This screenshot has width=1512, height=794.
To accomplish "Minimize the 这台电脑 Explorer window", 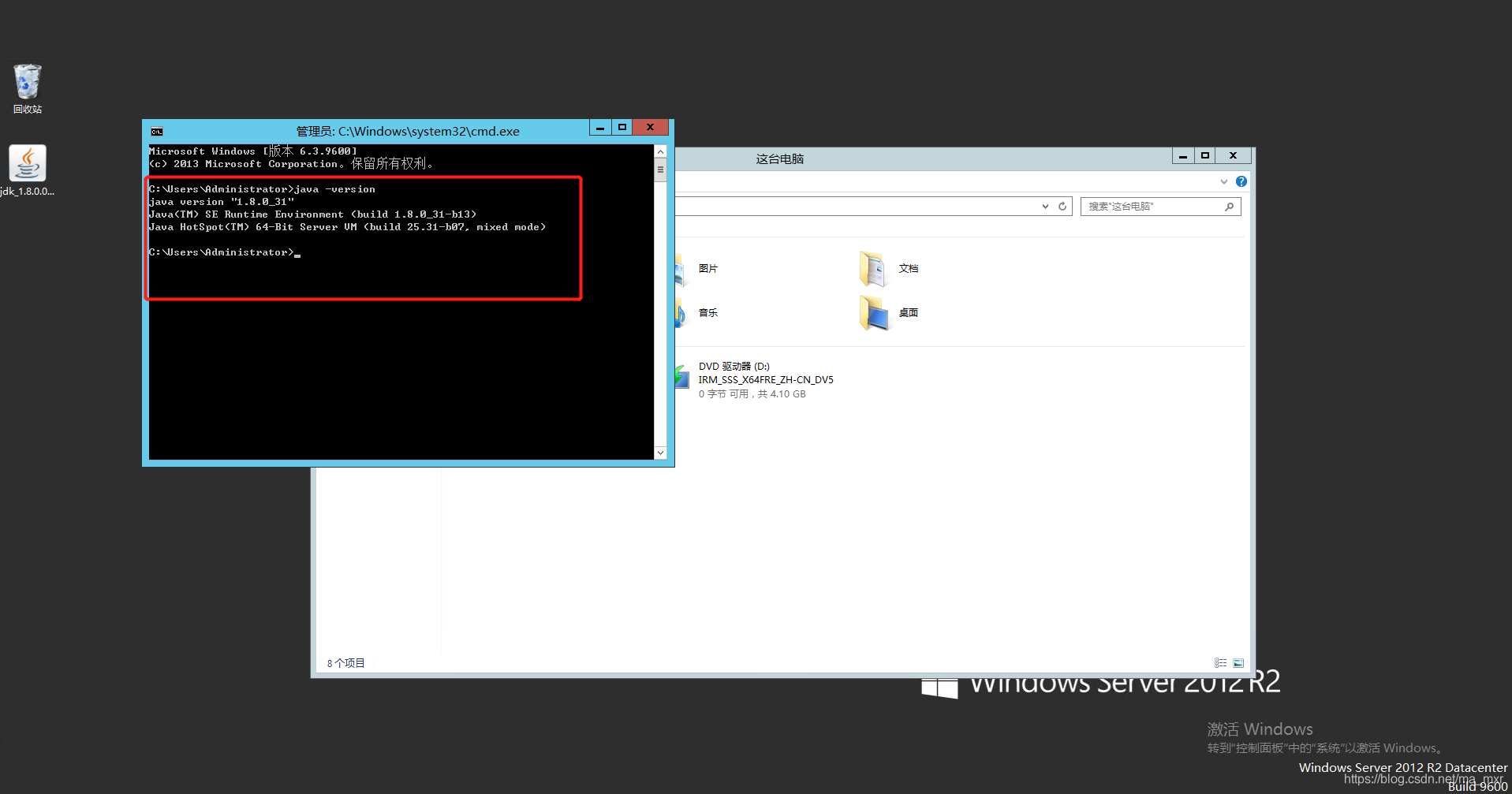I will [1183, 156].
